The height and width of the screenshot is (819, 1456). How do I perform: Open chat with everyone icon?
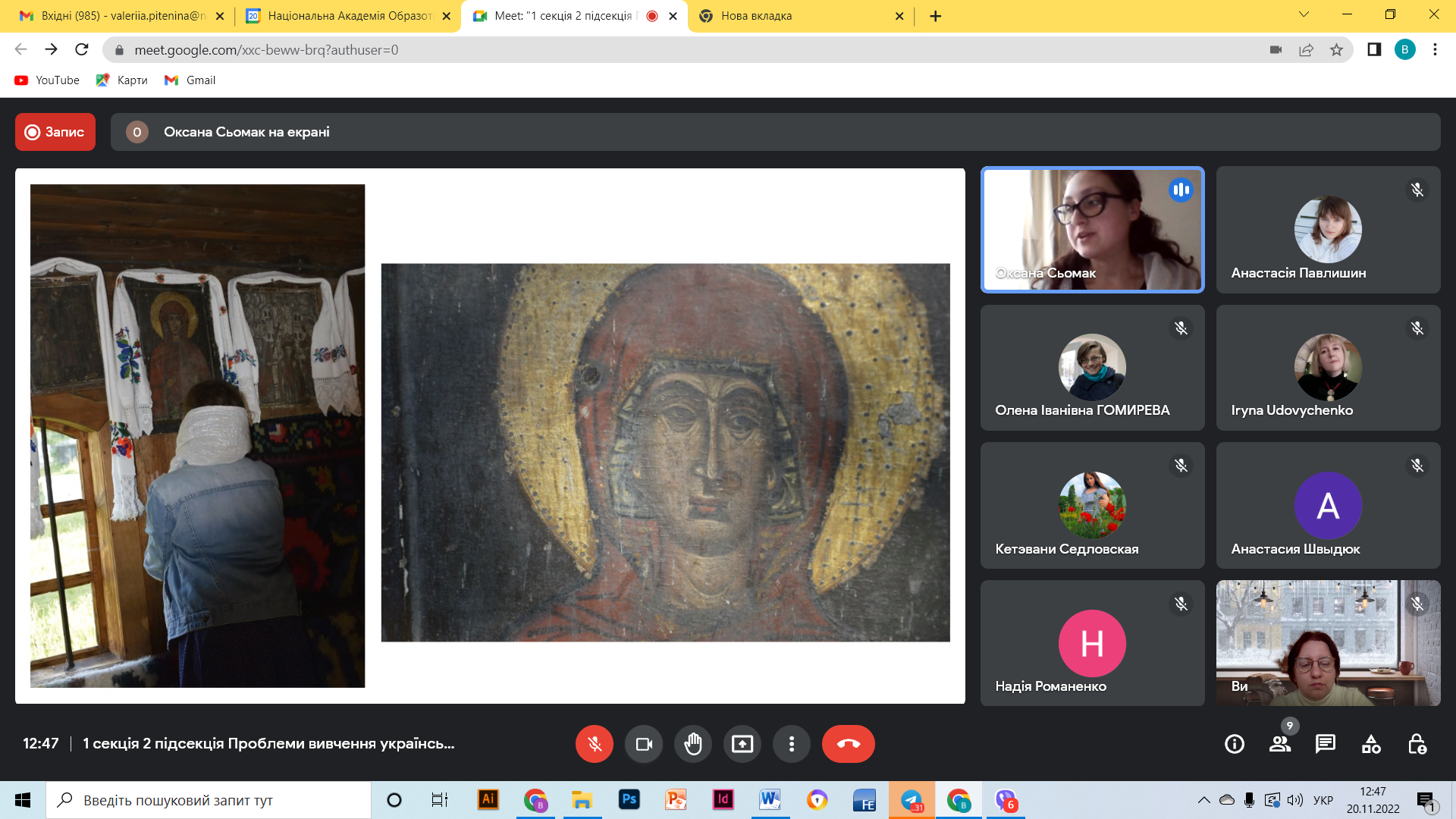(1326, 744)
